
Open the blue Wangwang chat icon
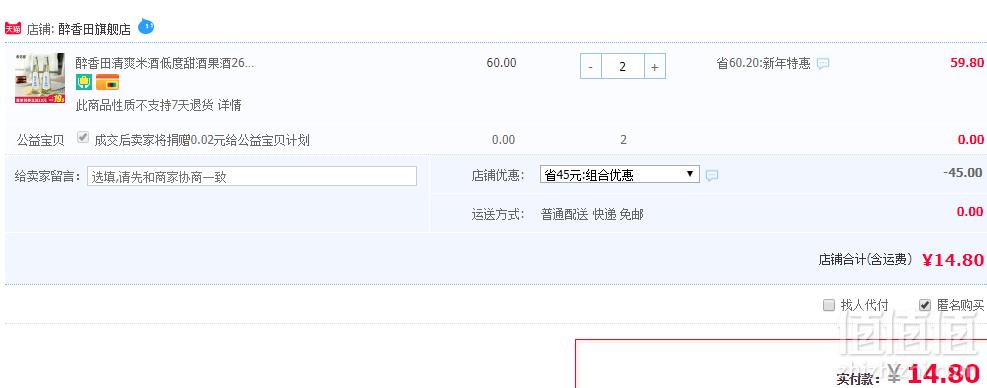click(146, 26)
